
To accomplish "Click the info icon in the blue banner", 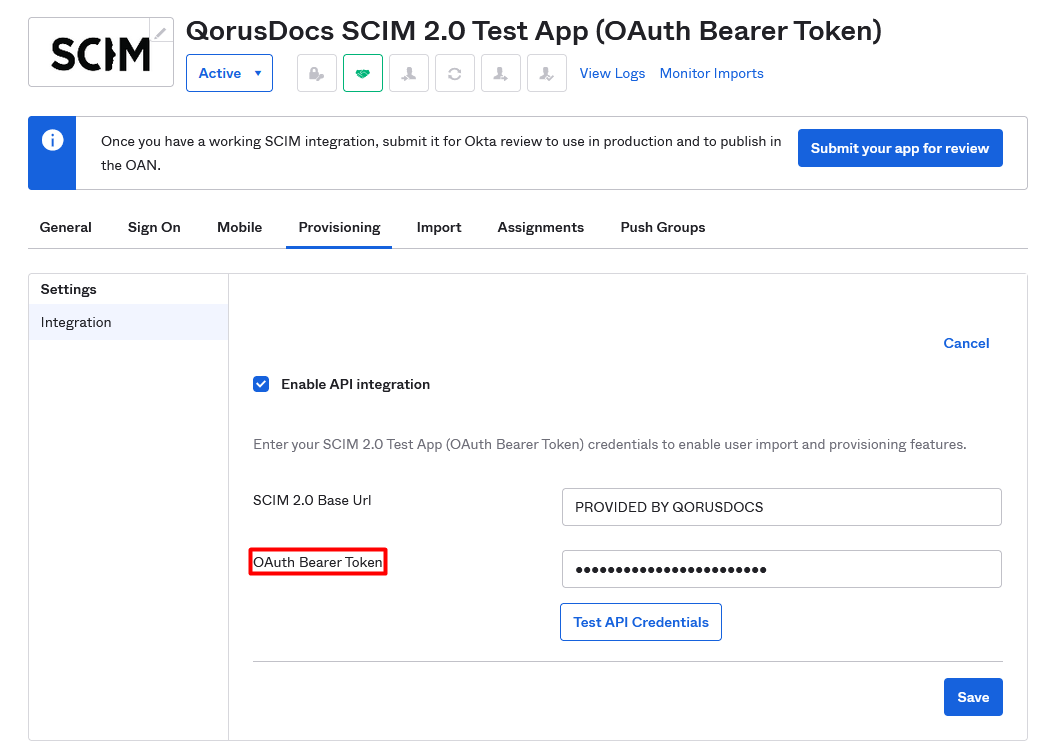I will coord(52,140).
